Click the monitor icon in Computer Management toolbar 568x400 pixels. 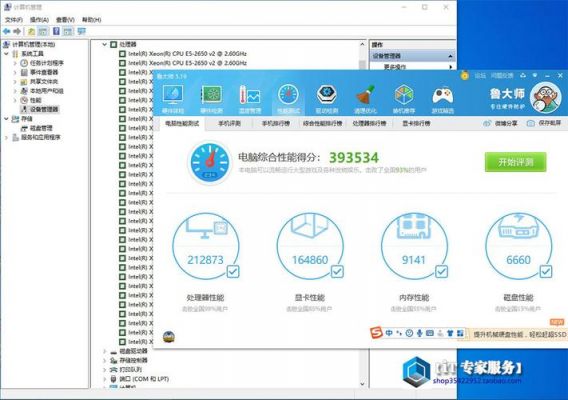point(82,31)
